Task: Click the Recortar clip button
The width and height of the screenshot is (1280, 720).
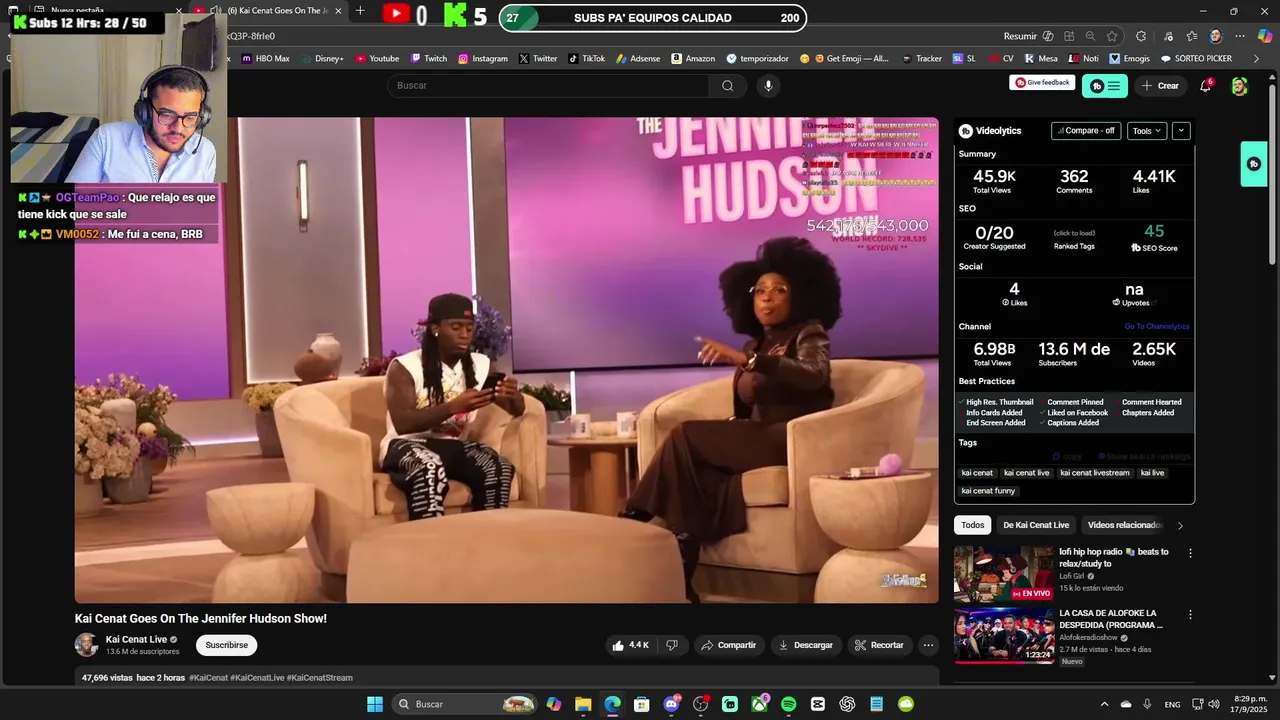Action: click(x=879, y=645)
